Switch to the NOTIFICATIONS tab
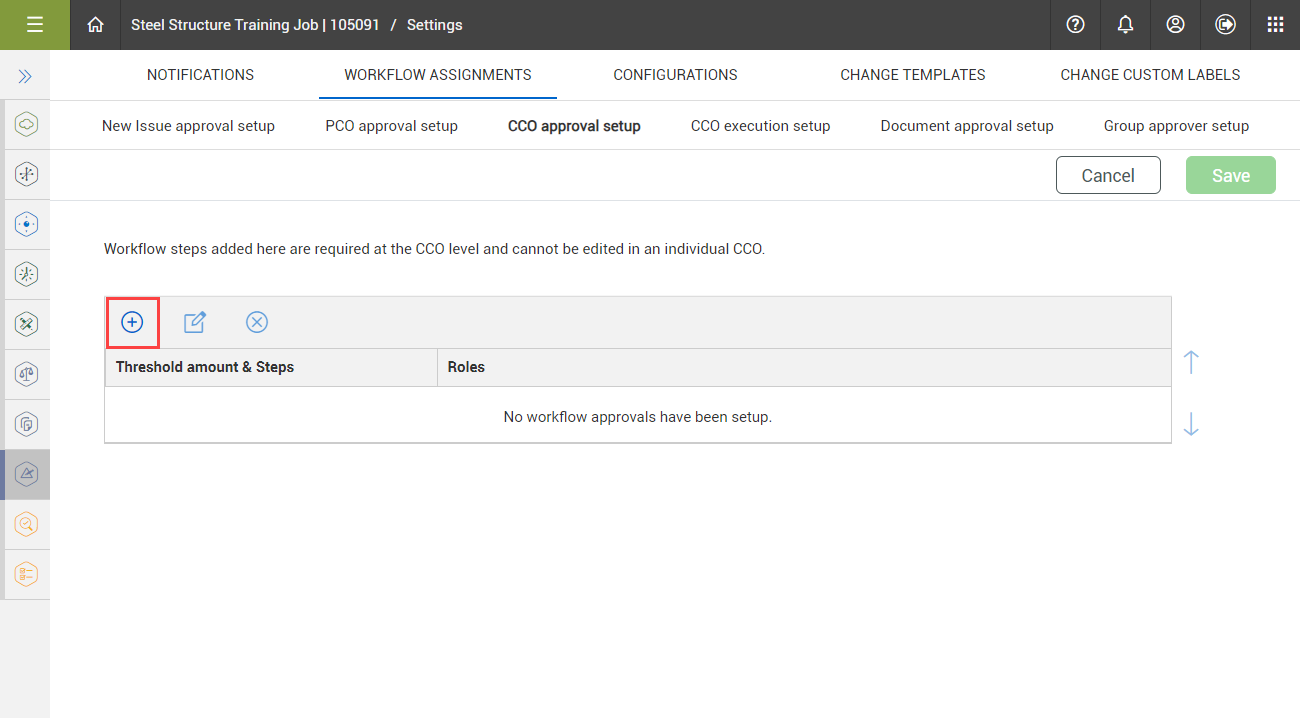The height and width of the screenshot is (718, 1300). click(x=200, y=74)
